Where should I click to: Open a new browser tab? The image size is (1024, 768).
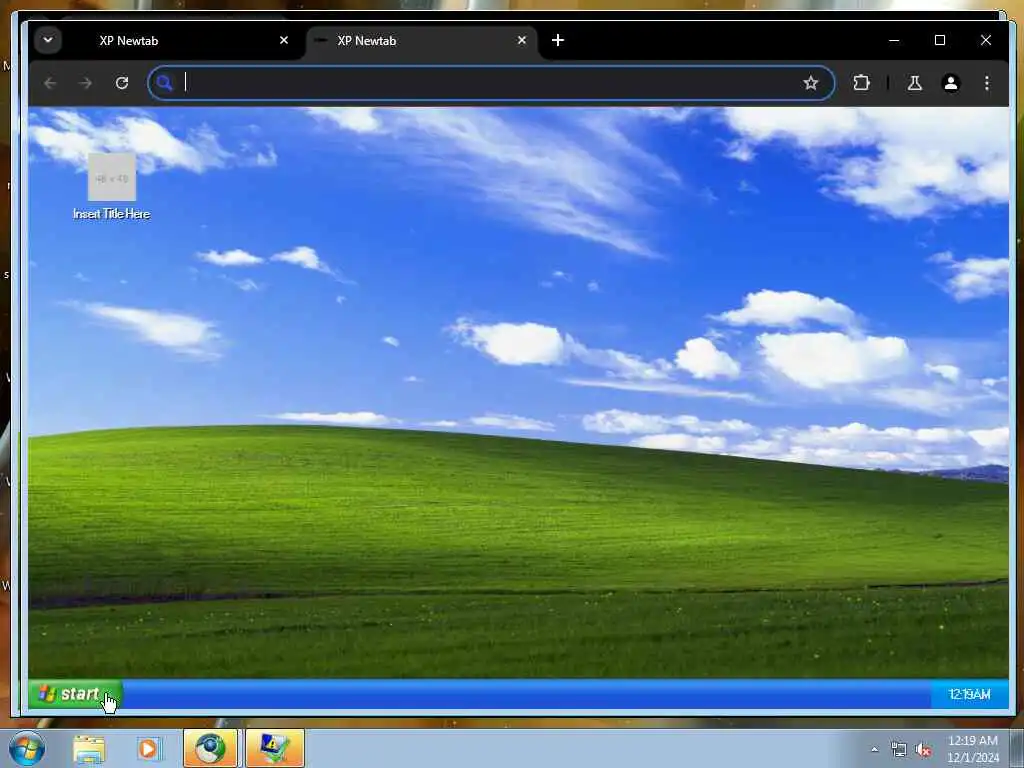558,40
